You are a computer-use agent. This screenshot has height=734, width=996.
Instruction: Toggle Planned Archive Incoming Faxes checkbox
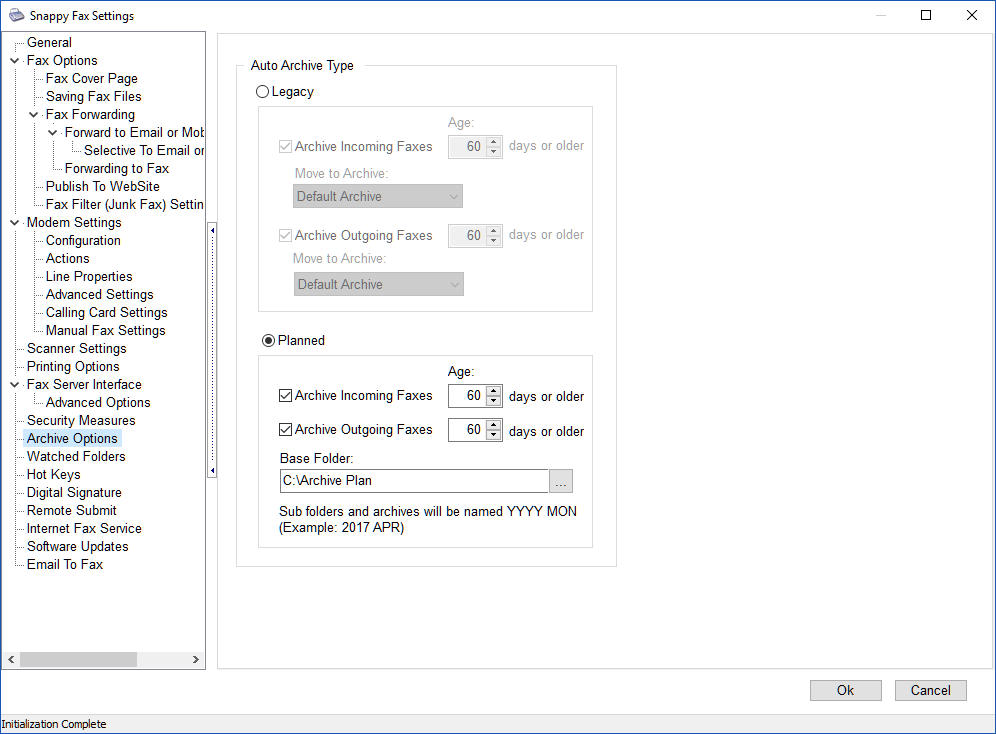pyautogui.click(x=286, y=396)
